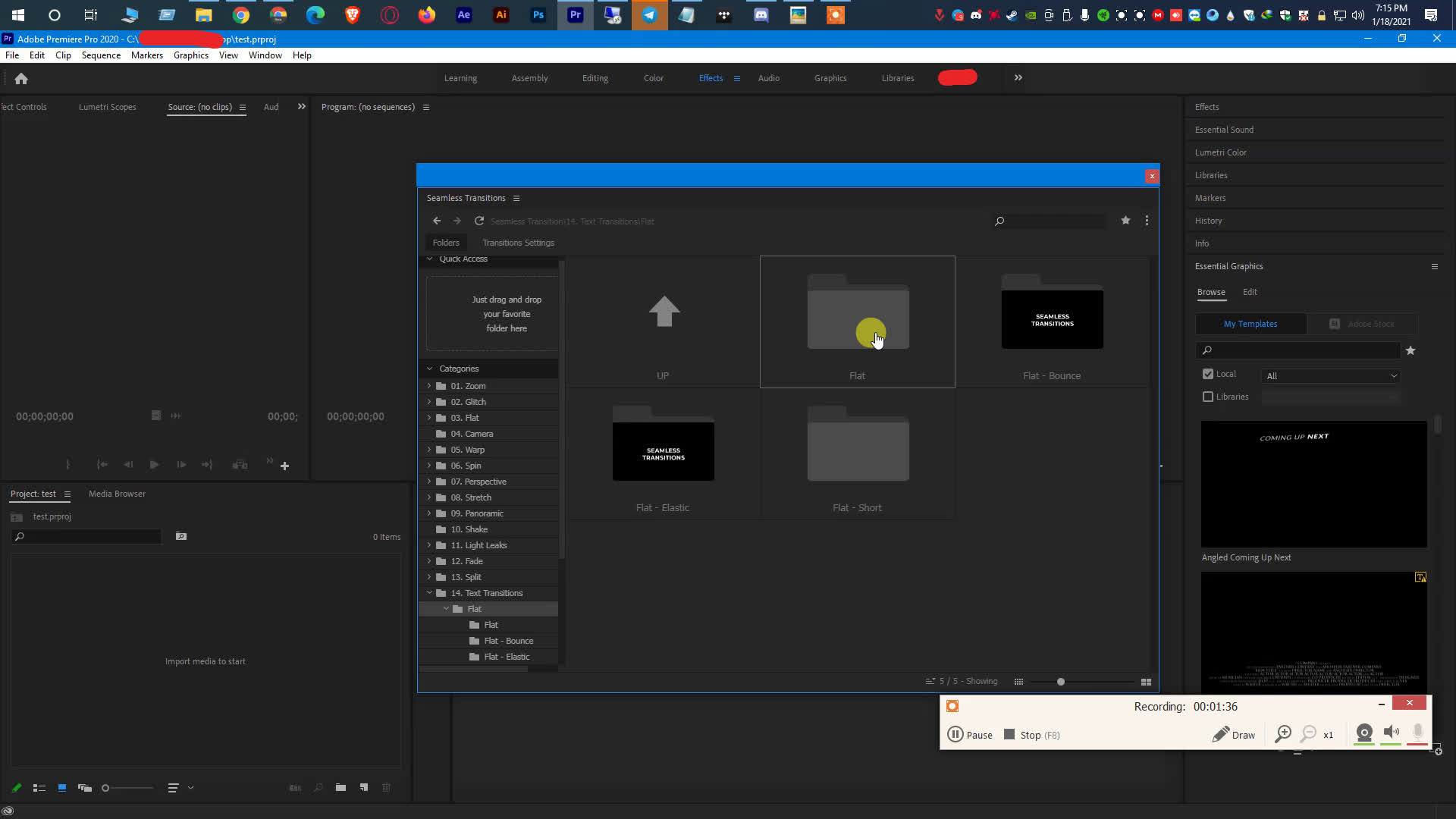Open the All filter dropdown

tap(1331, 376)
